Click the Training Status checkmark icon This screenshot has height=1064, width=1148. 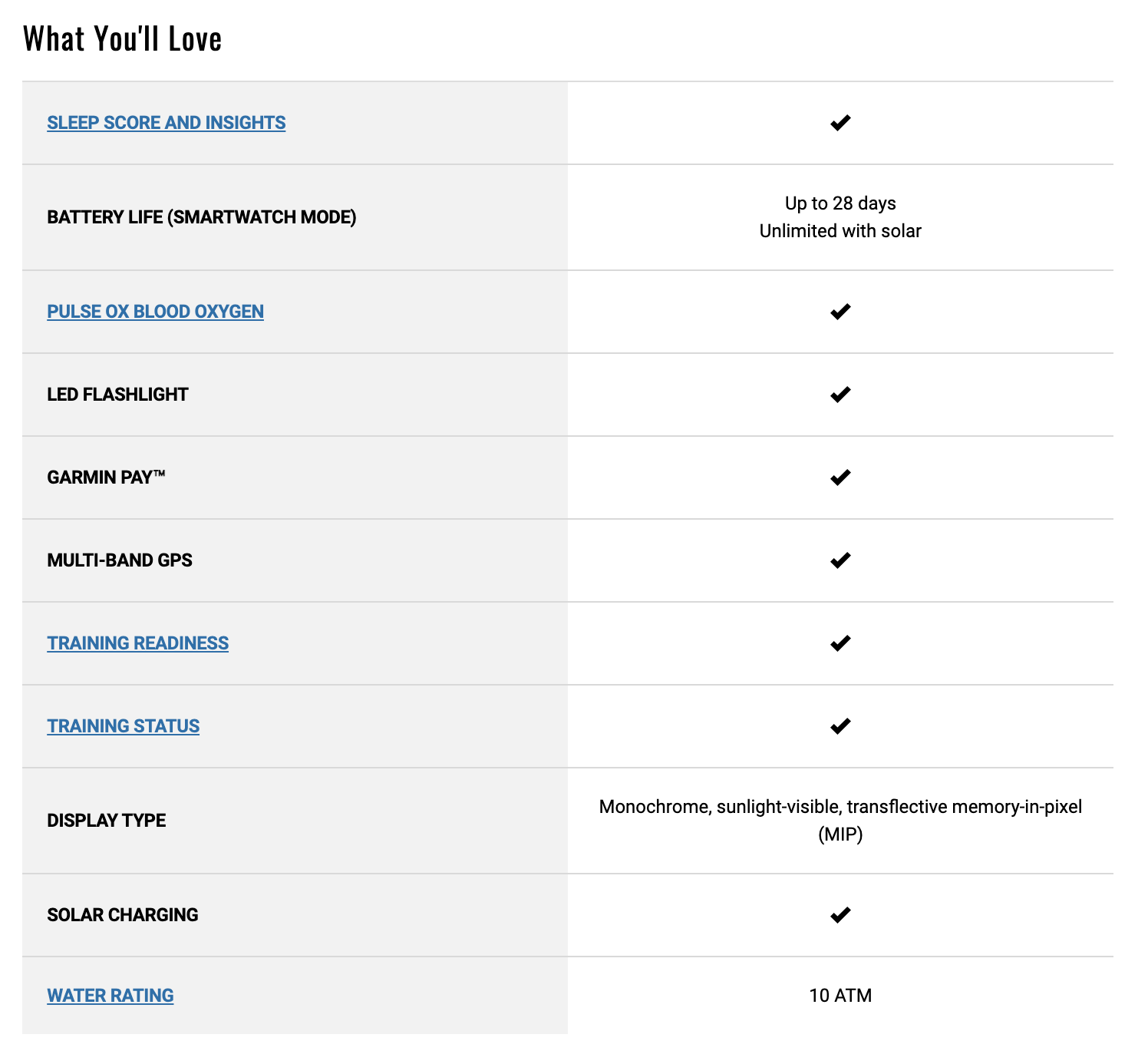840,726
